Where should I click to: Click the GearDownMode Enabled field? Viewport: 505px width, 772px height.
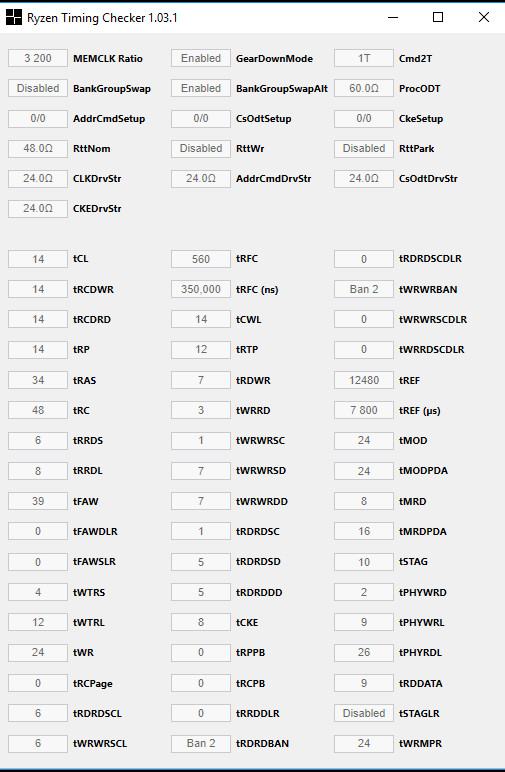[x=201, y=58]
